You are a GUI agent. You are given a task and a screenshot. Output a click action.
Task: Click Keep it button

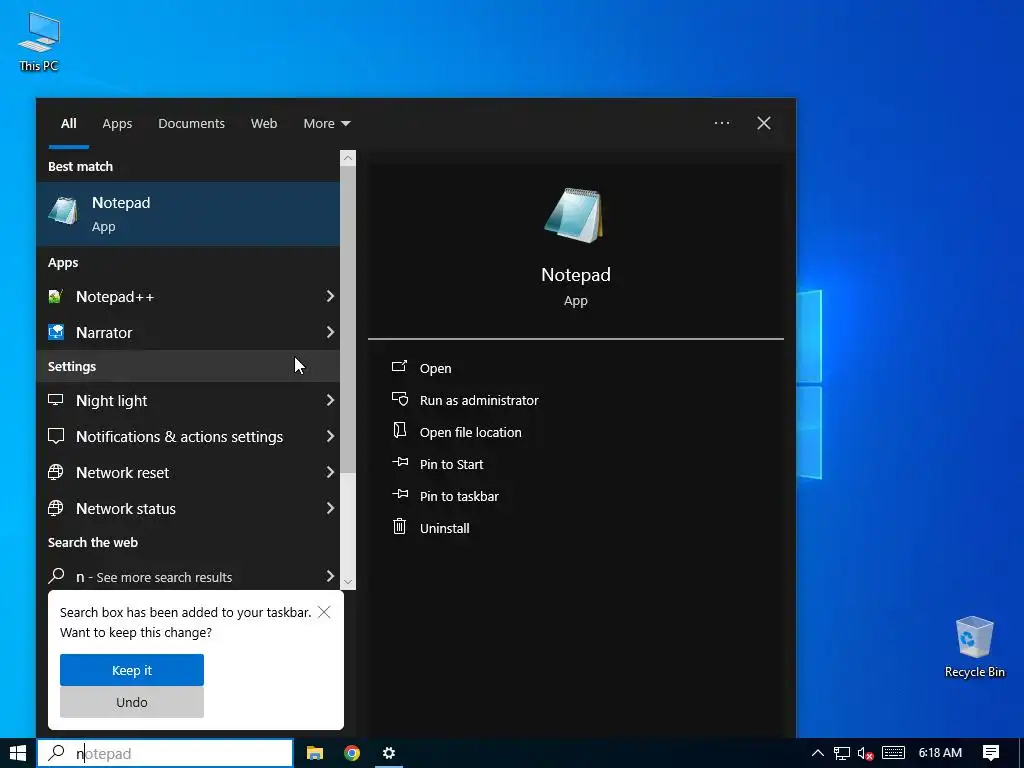[132, 670]
